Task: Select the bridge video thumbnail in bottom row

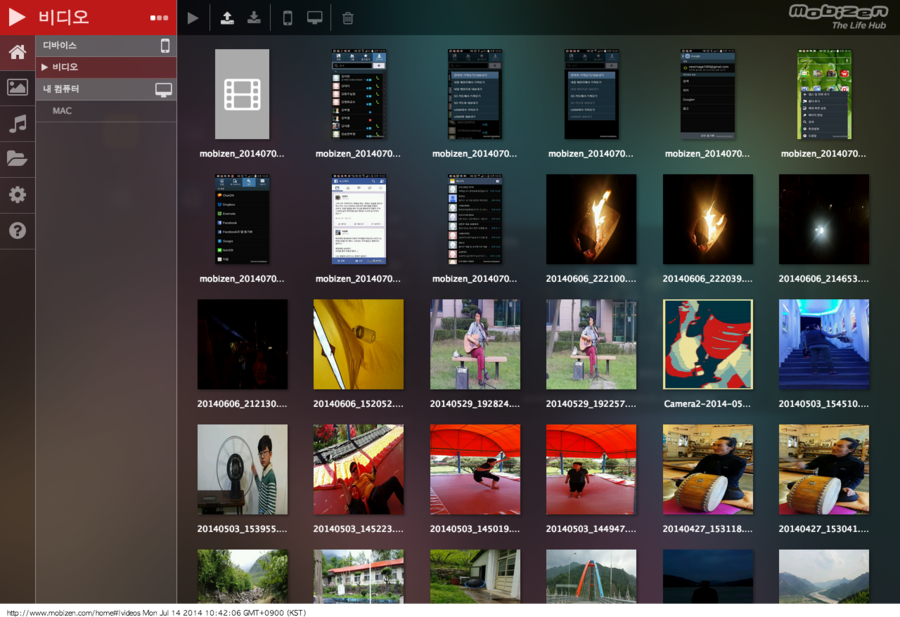Action: point(591,576)
